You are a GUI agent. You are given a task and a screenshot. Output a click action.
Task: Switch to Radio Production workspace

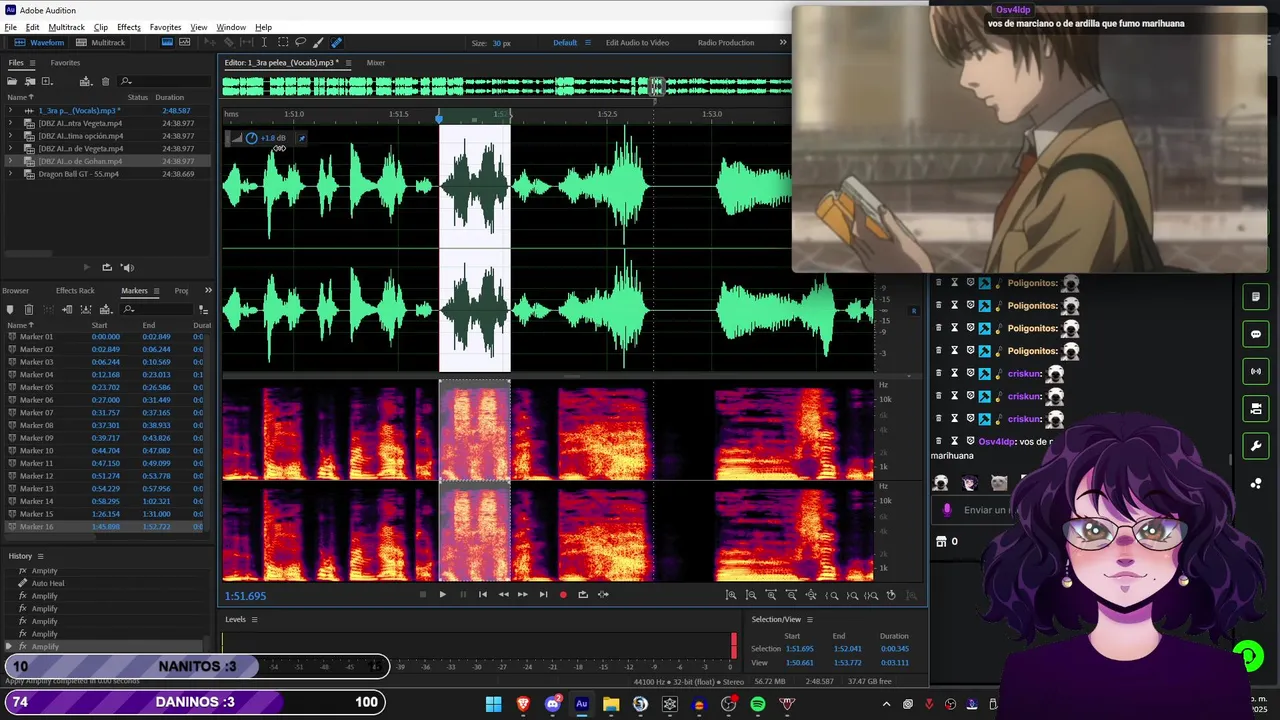pyautogui.click(x=726, y=43)
